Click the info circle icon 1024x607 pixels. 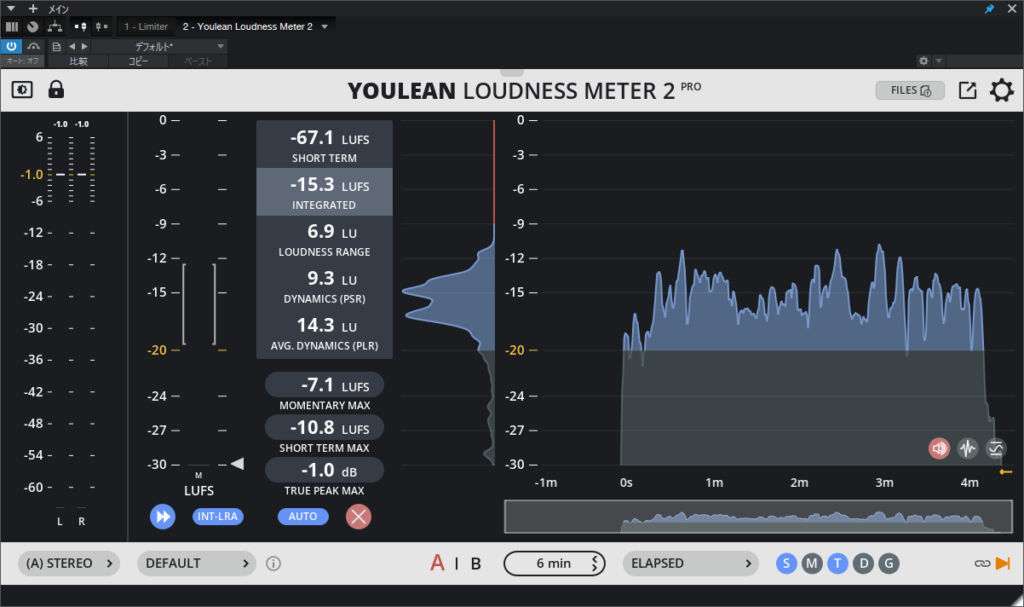point(274,563)
